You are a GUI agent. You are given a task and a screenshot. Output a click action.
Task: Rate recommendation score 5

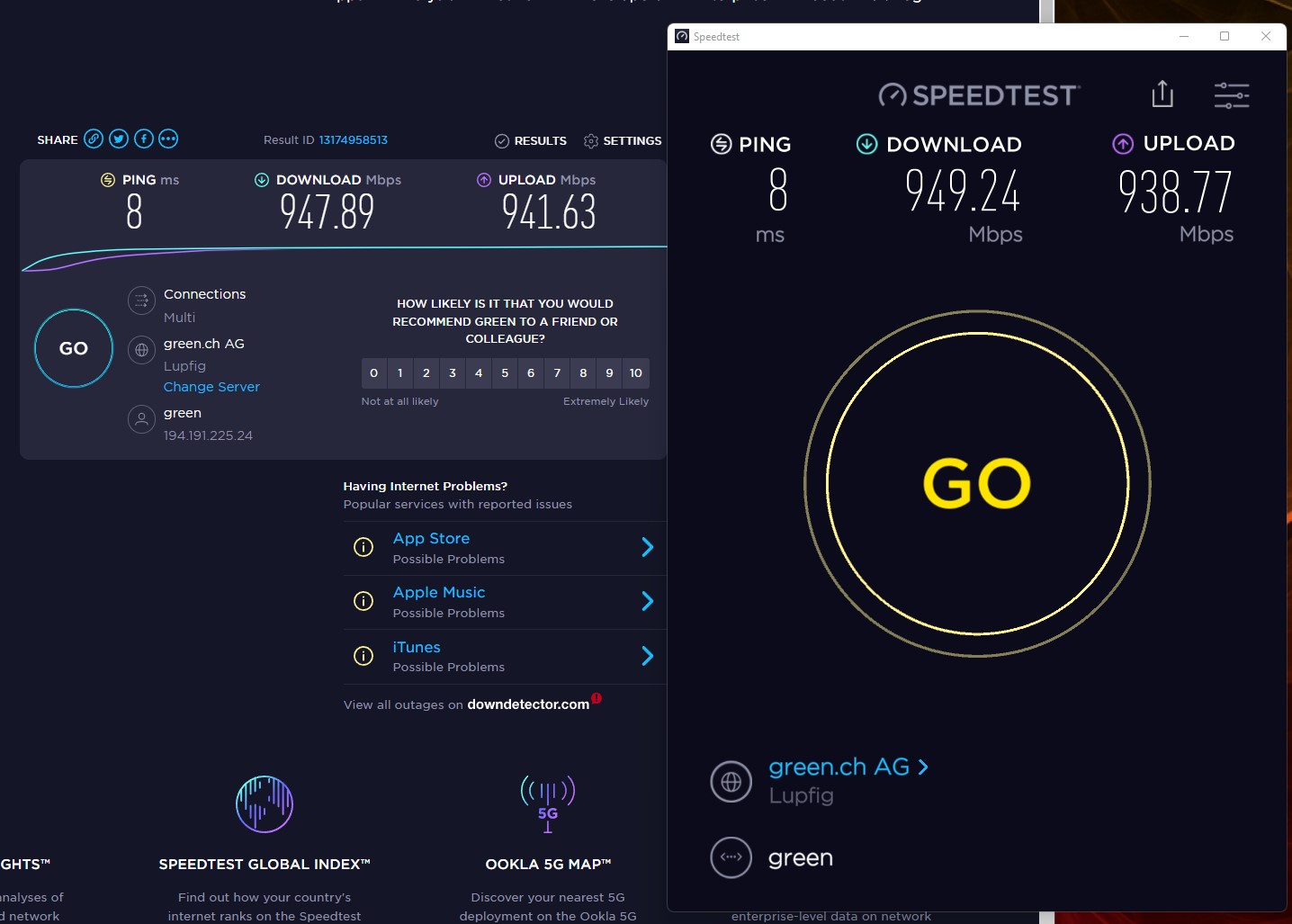click(x=505, y=373)
